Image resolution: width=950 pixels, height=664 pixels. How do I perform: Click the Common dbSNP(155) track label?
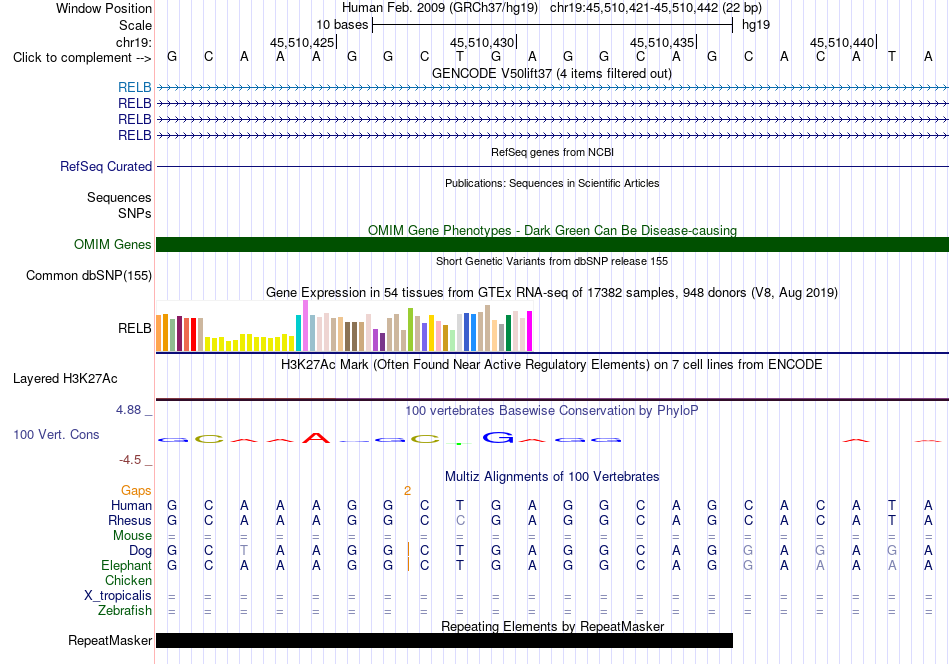pos(89,276)
